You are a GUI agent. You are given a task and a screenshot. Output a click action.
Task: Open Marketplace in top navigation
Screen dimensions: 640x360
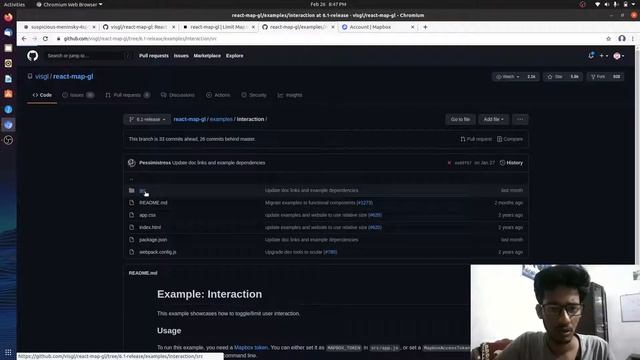pyautogui.click(x=207, y=56)
